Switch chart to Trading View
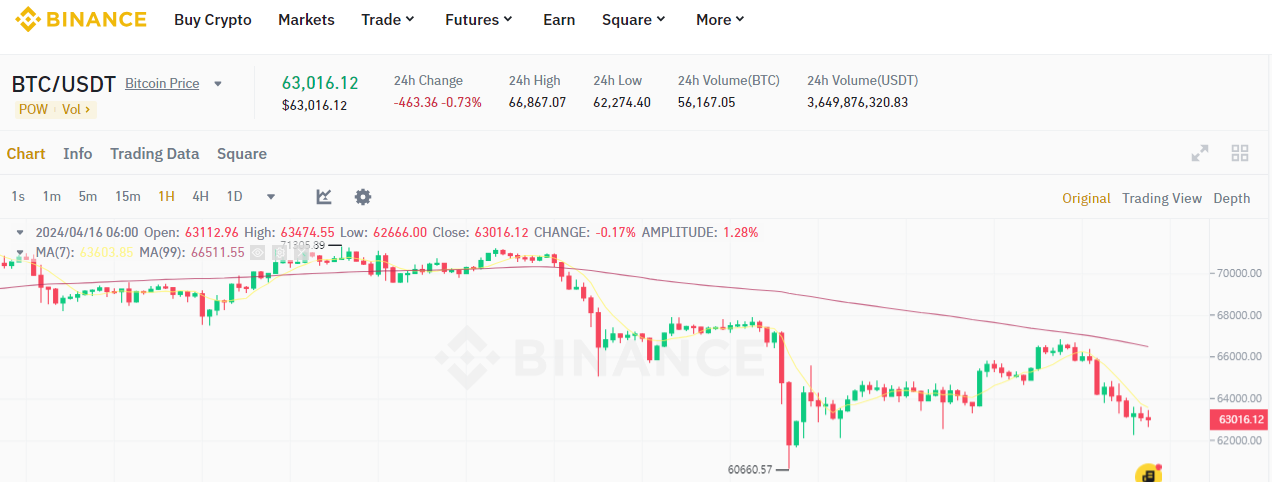Viewport: 1272px width, 482px height. coord(1161,198)
